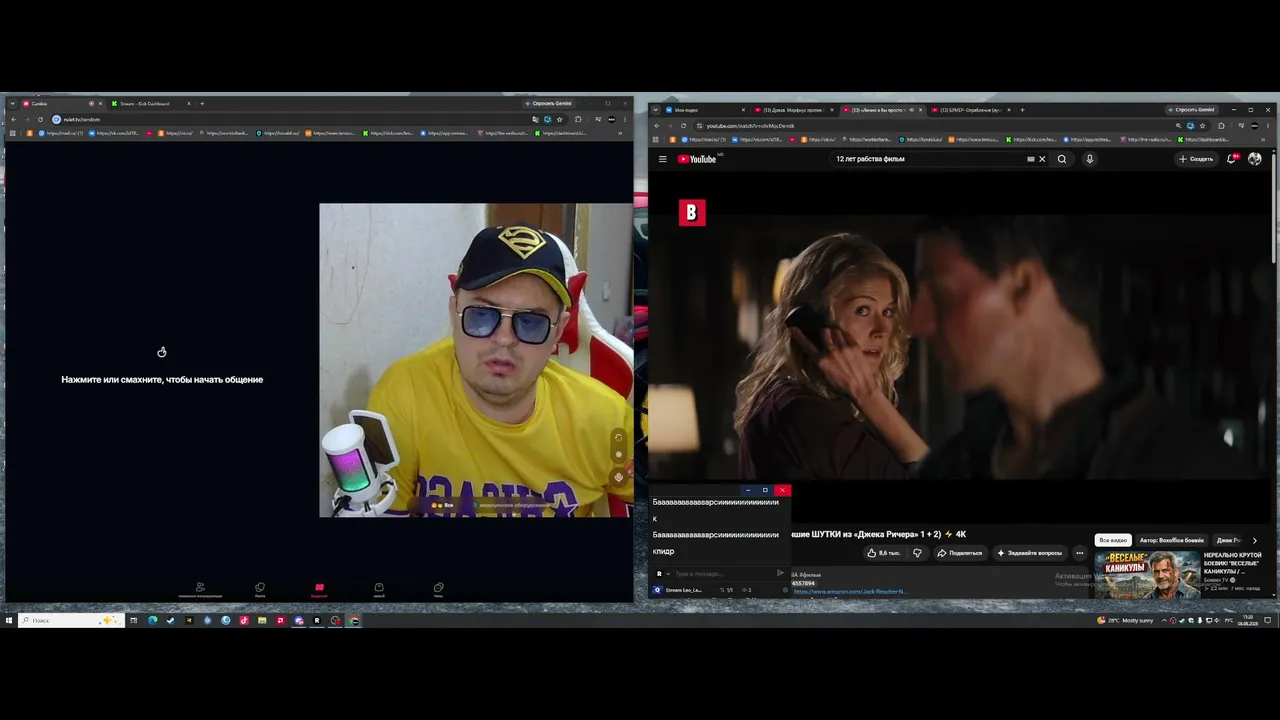The width and height of the screenshot is (1280, 720).
Task: Go to YouTube home via logo
Action: click(697, 159)
